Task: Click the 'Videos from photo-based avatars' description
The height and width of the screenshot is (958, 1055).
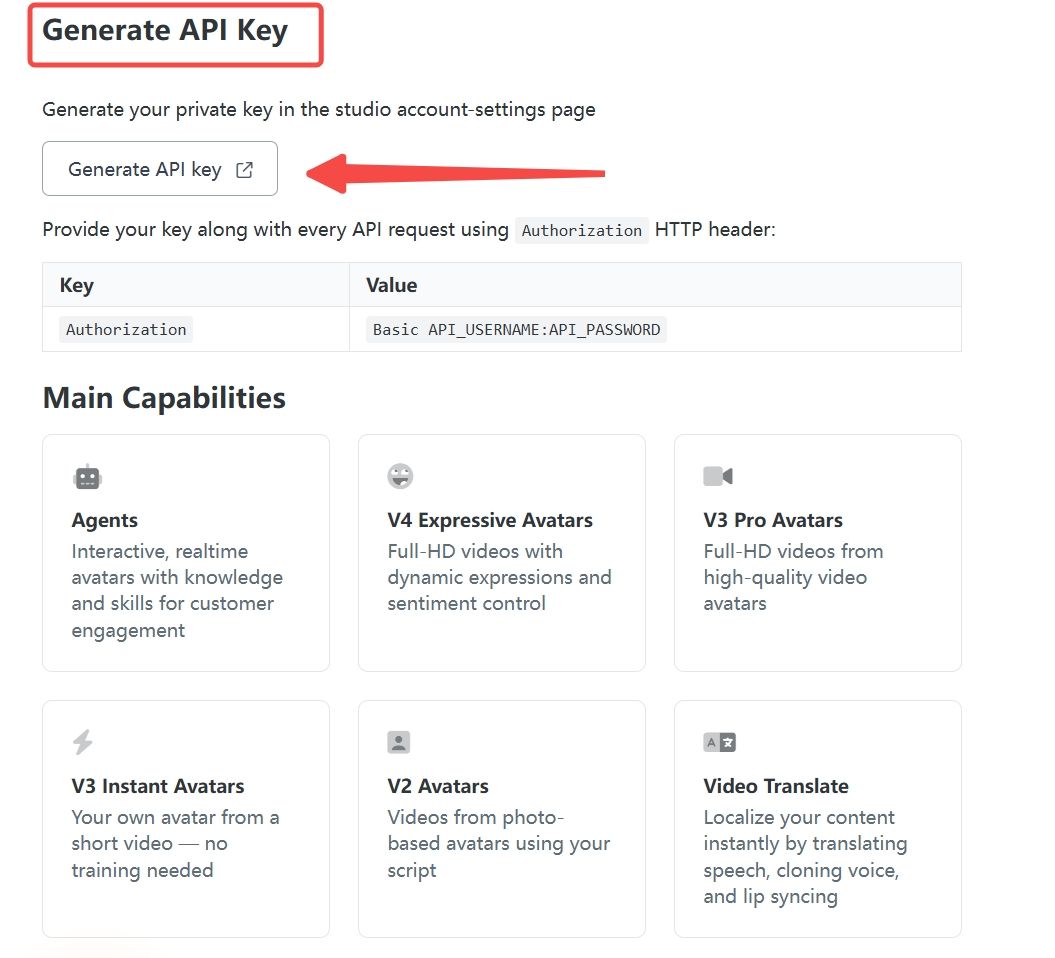Action: point(499,843)
